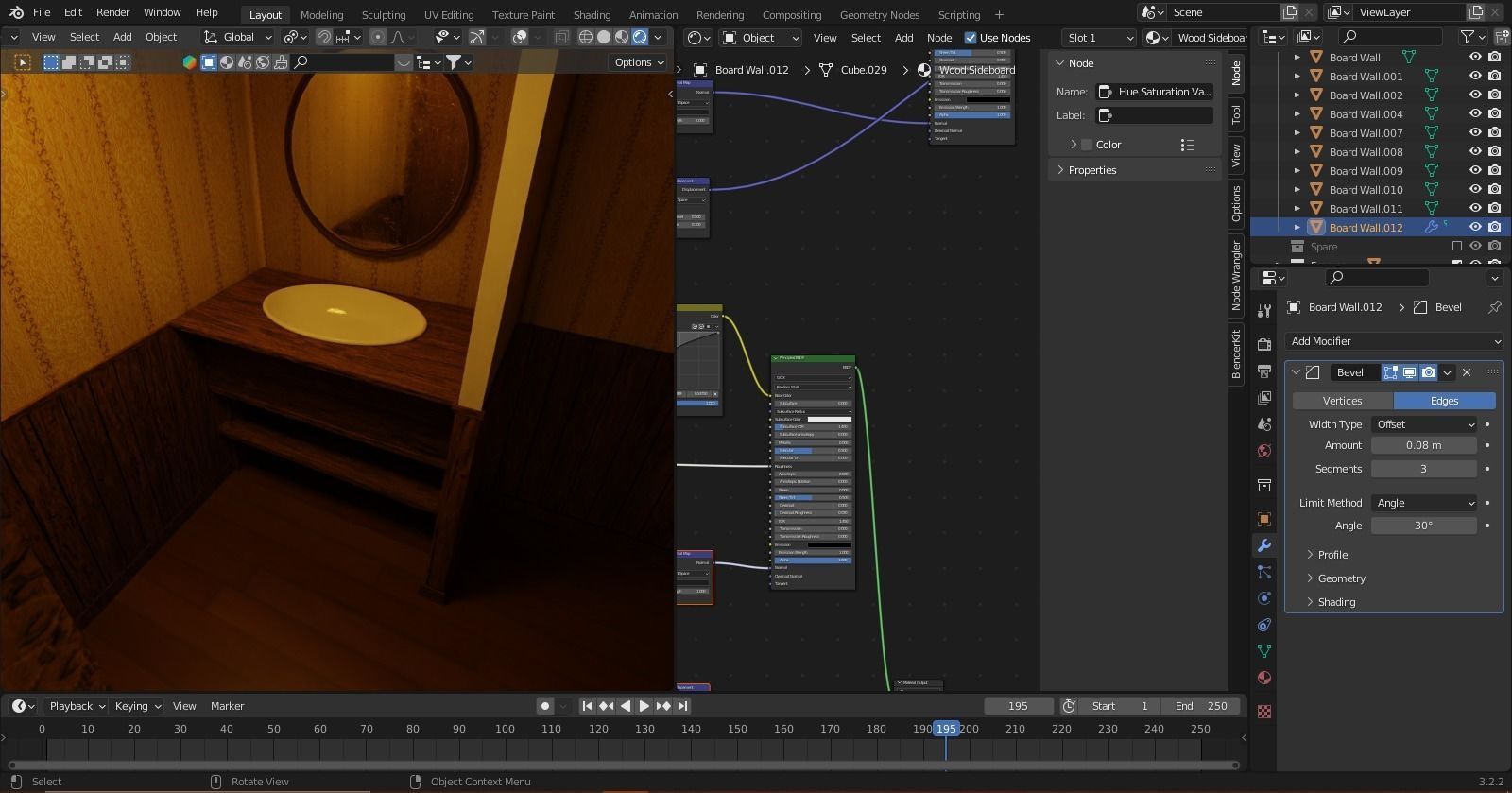Open the Physics properties tab
This screenshot has height=793, width=1512.
(x=1264, y=598)
